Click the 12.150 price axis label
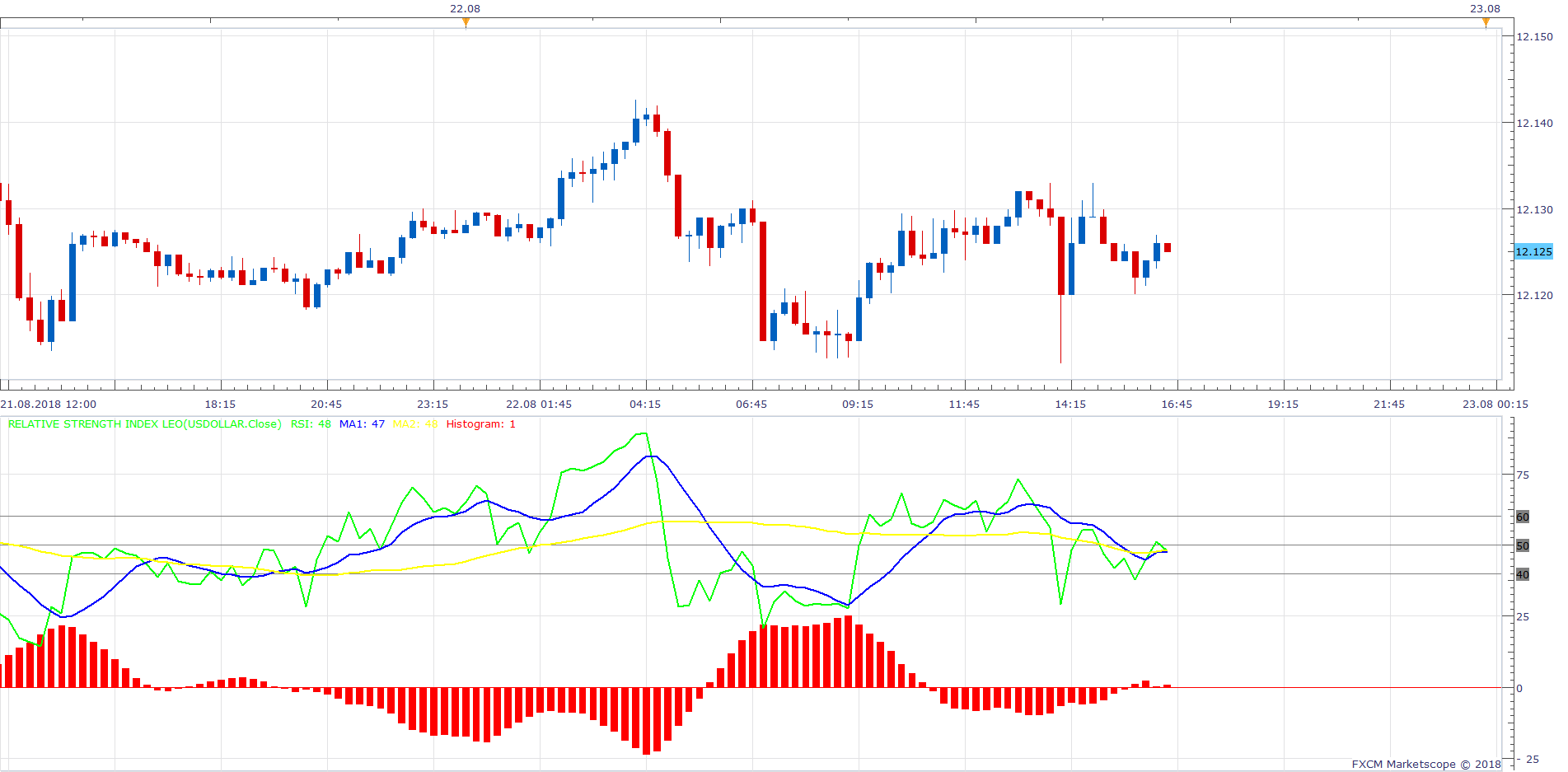This screenshot has height=772, width=1568. click(x=1534, y=37)
